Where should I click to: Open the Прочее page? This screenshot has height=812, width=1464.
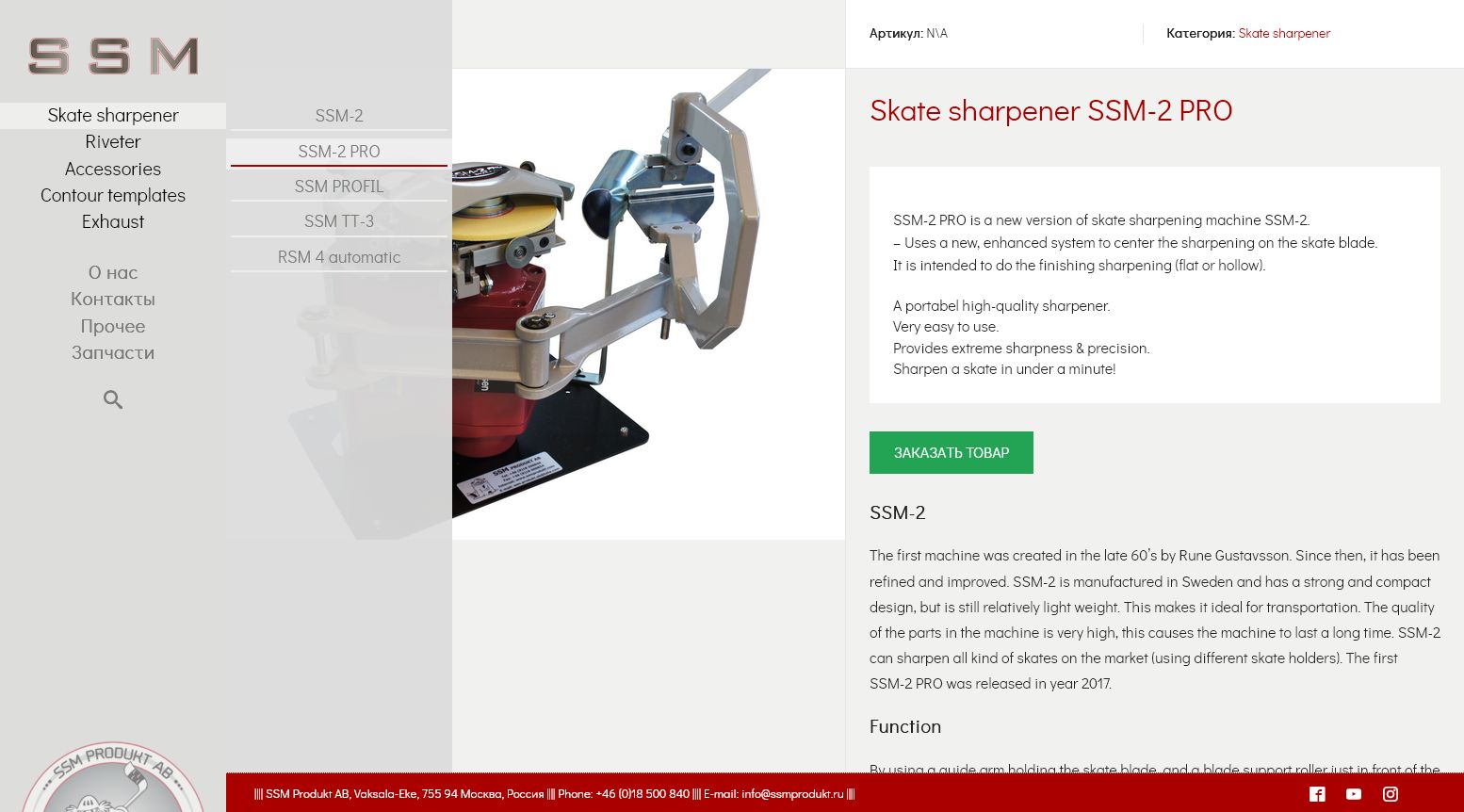coord(113,326)
